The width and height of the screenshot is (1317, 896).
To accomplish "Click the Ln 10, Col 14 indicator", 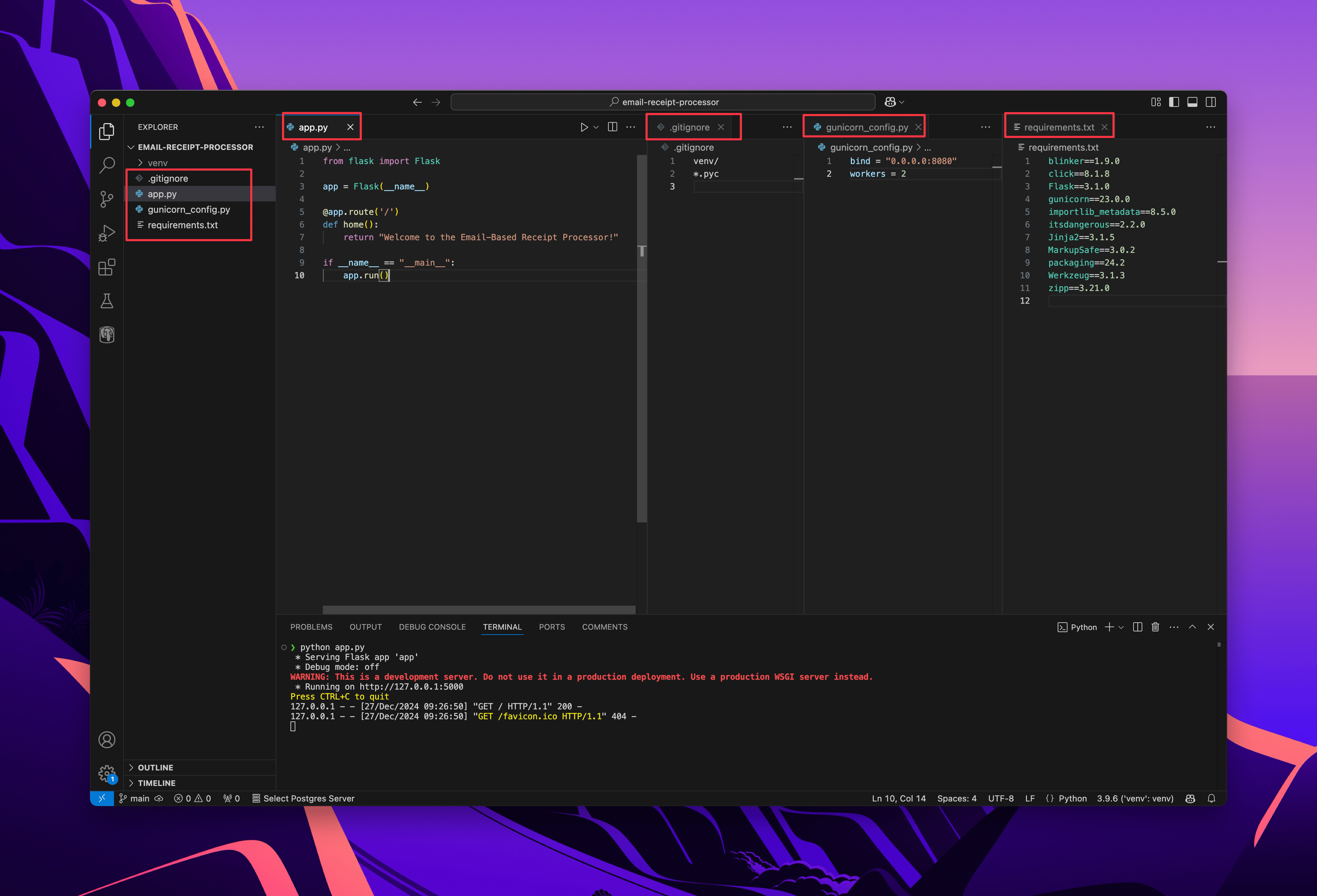I will point(899,799).
